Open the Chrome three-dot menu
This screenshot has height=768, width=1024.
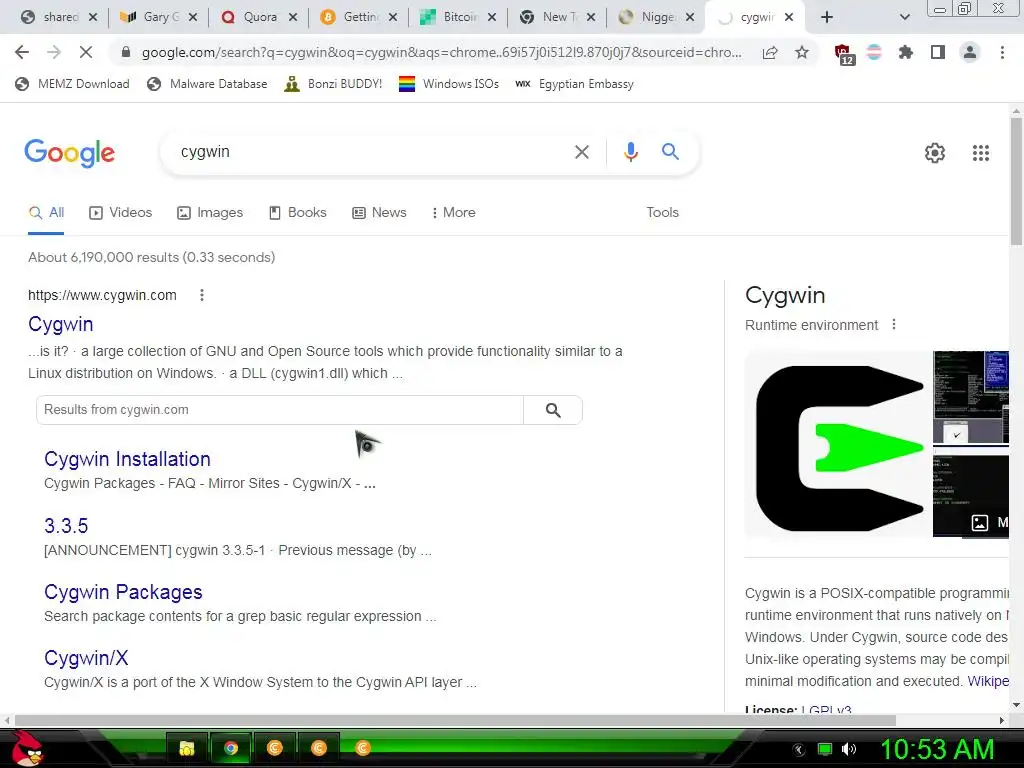[x=1002, y=52]
